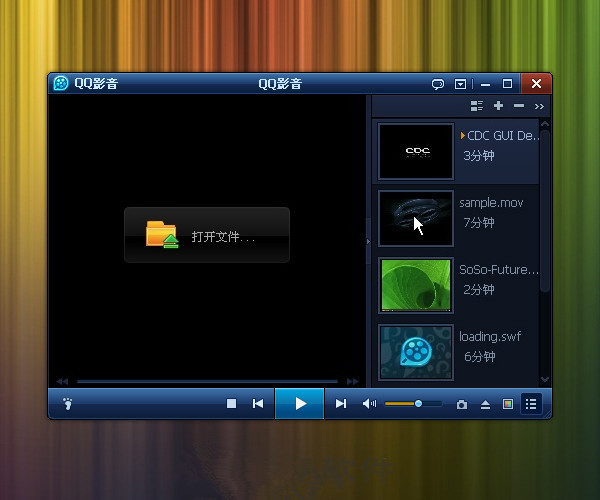Image resolution: width=600 pixels, height=500 pixels.
Task: Mute the audio with speaker icon
Action: click(x=369, y=404)
